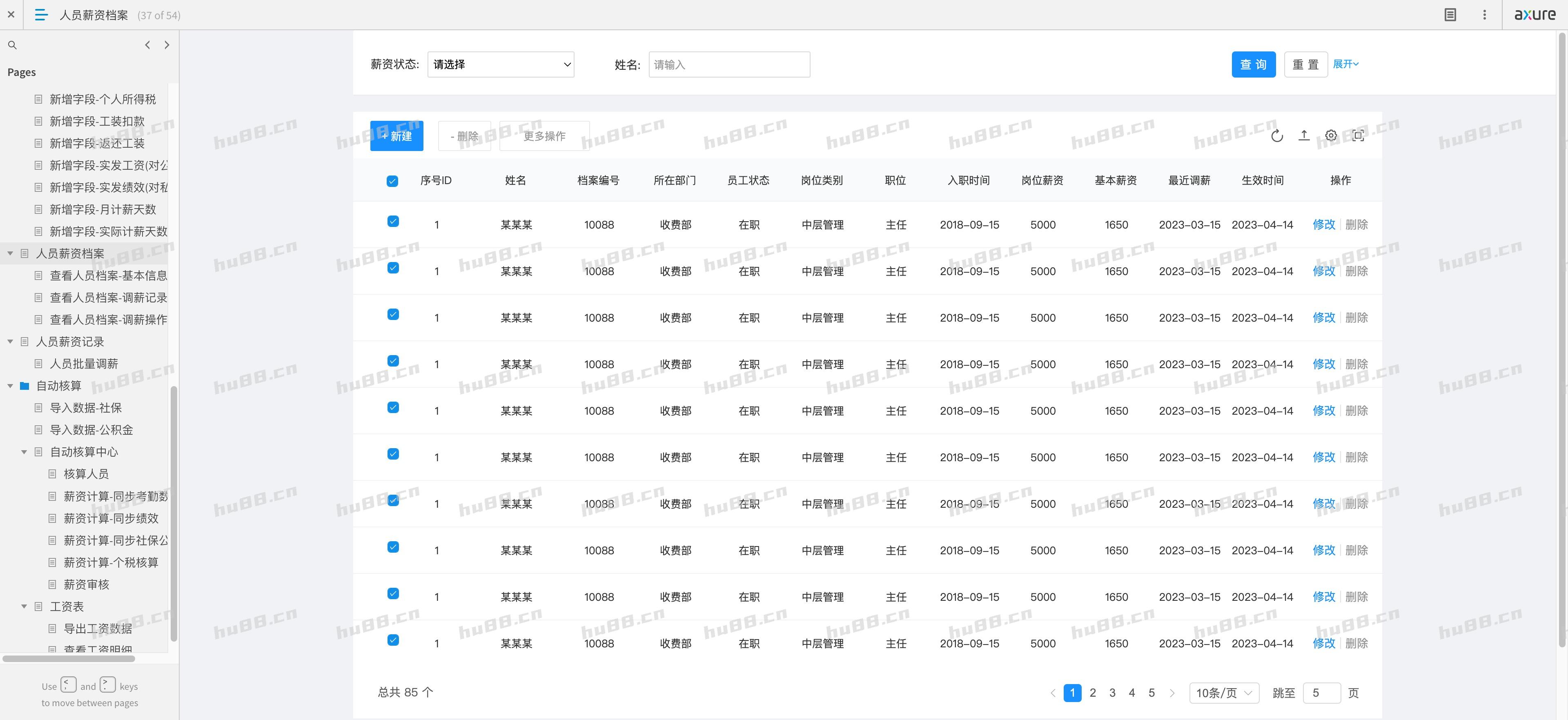1568x720 pixels.
Task: Click page 3 in pagination
Action: tap(1112, 693)
